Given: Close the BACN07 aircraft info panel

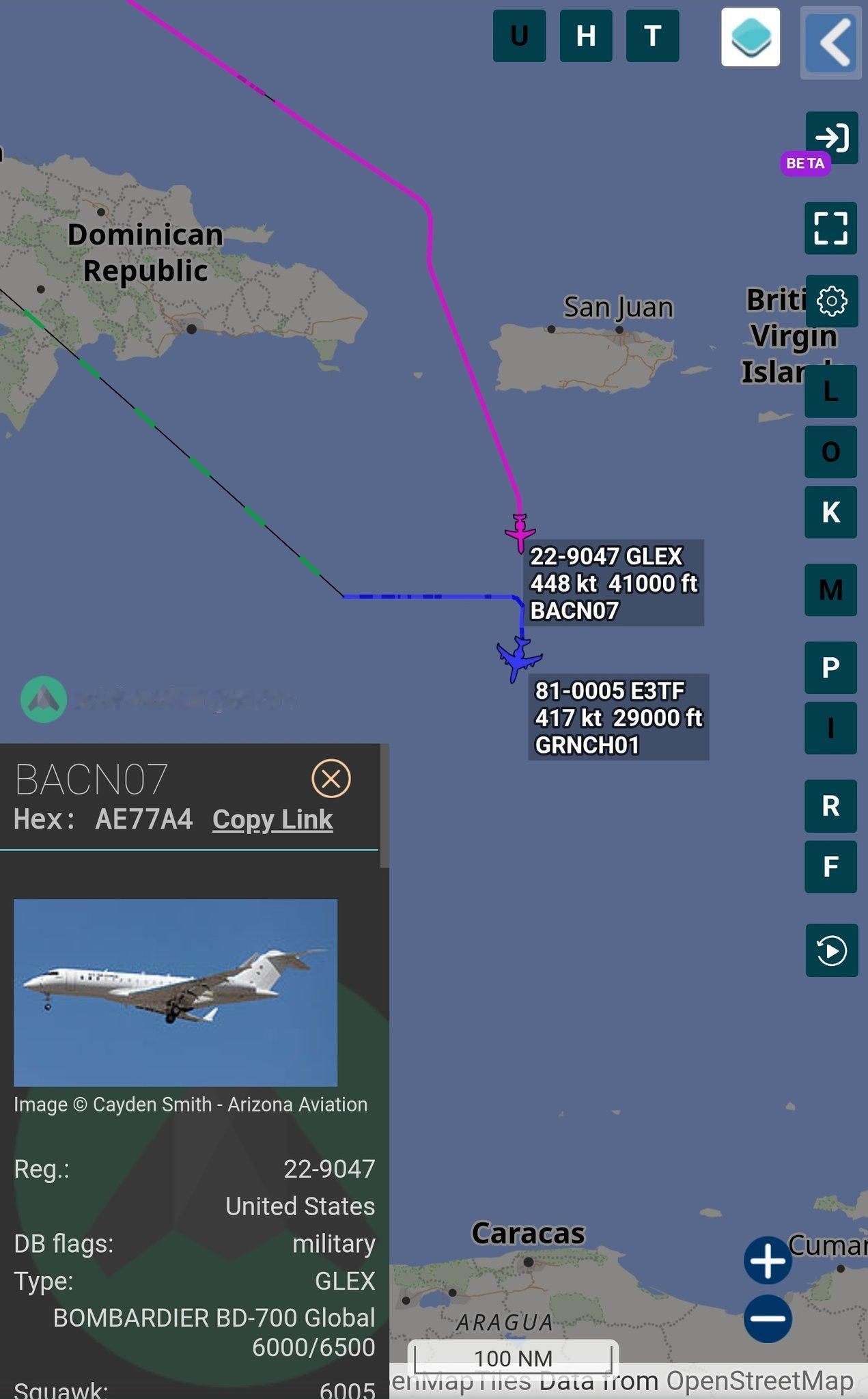Looking at the screenshot, I should pos(331,779).
